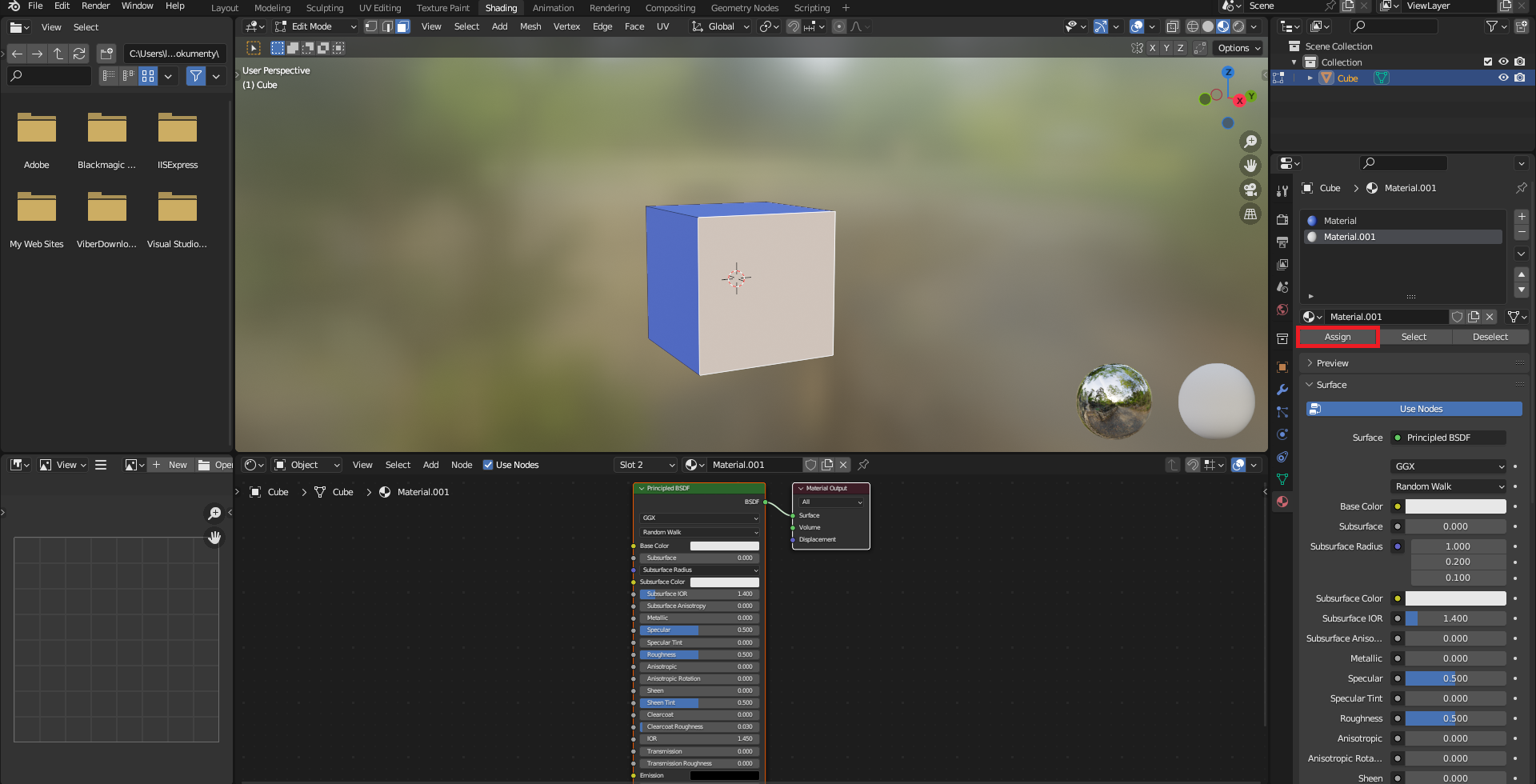Image resolution: width=1536 pixels, height=784 pixels.
Task: Hide Cube in viewport via eye icon
Action: click(1503, 78)
